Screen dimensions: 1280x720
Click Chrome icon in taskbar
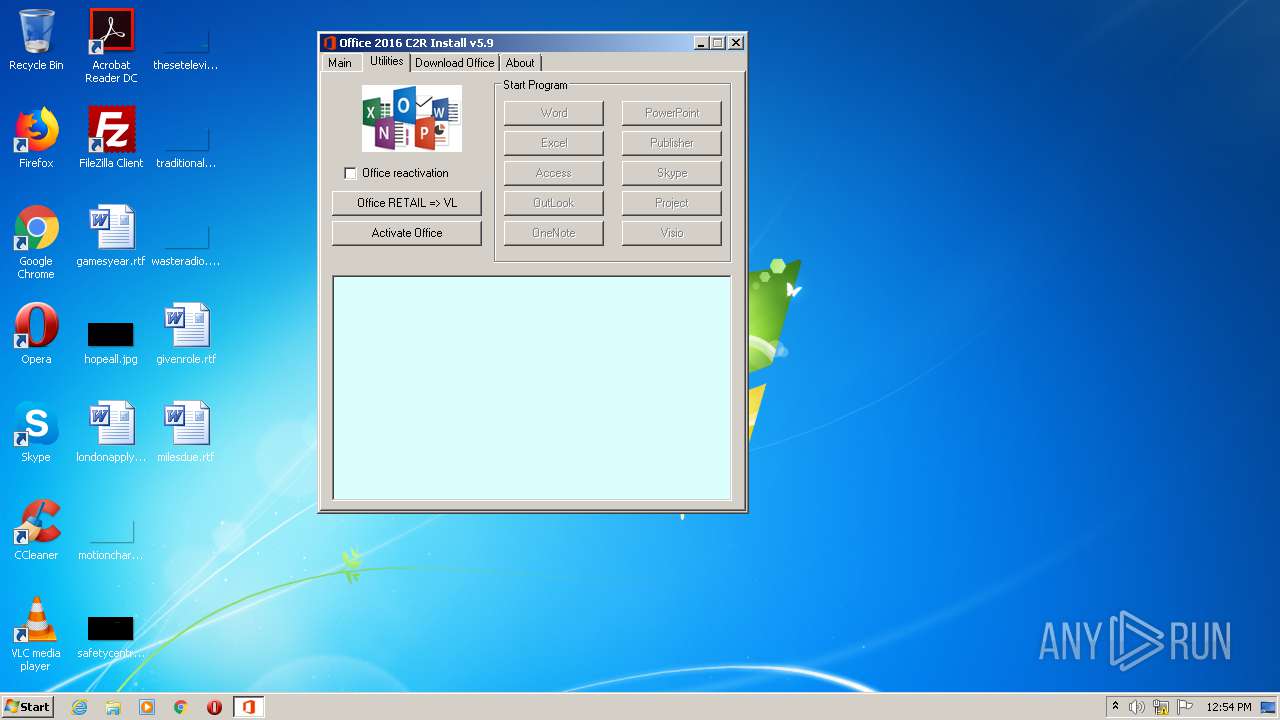(x=181, y=707)
